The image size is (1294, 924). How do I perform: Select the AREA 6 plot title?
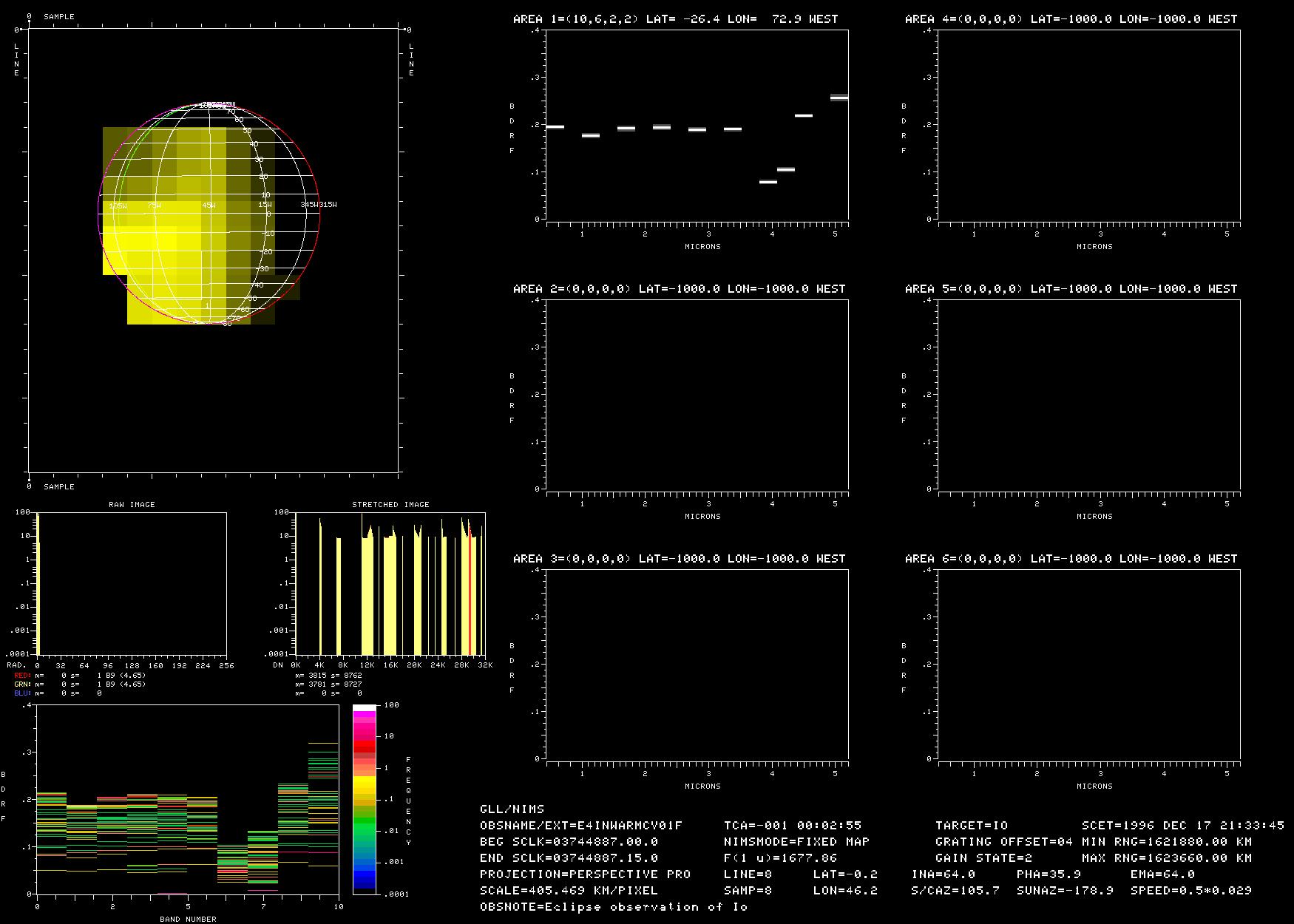click(1071, 559)
